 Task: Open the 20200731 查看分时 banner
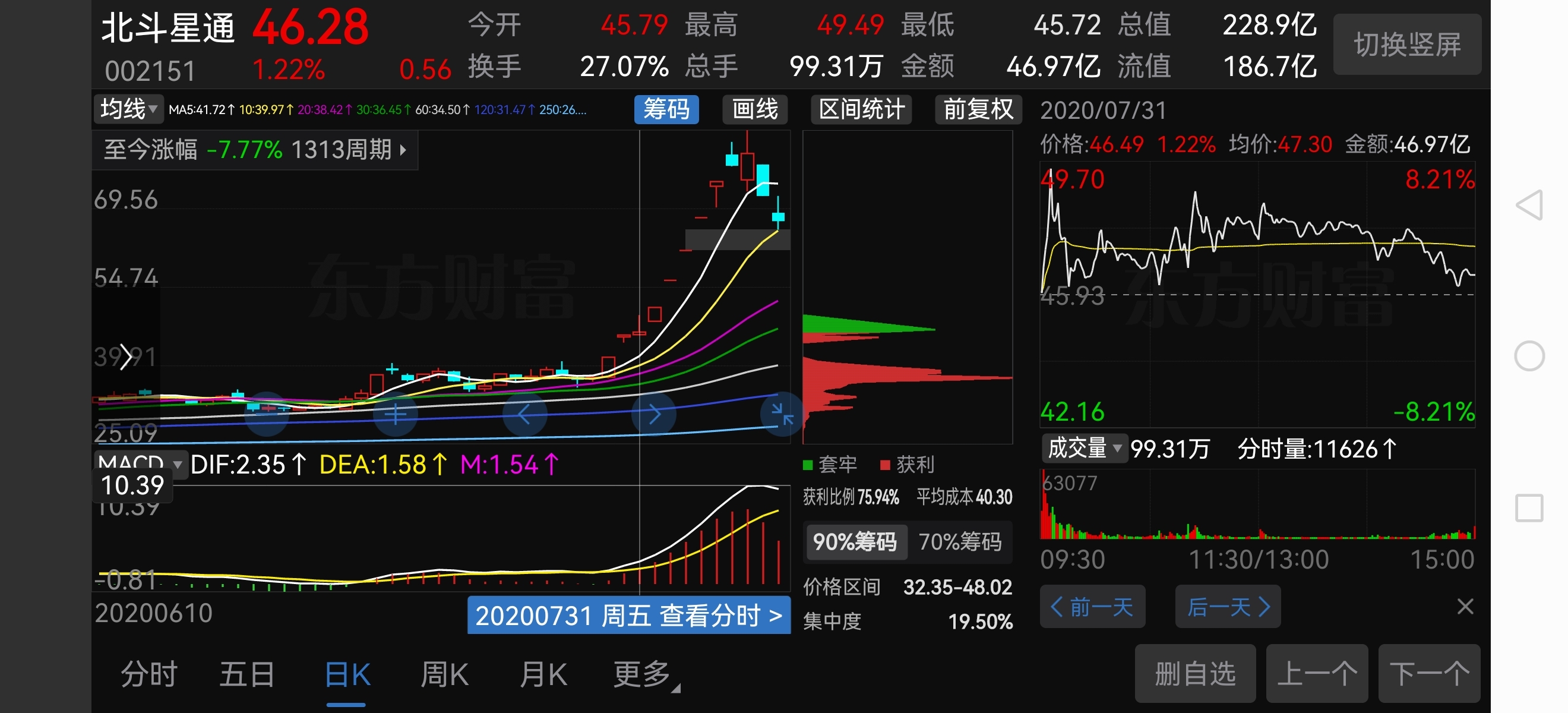click(x=628, y=616)
